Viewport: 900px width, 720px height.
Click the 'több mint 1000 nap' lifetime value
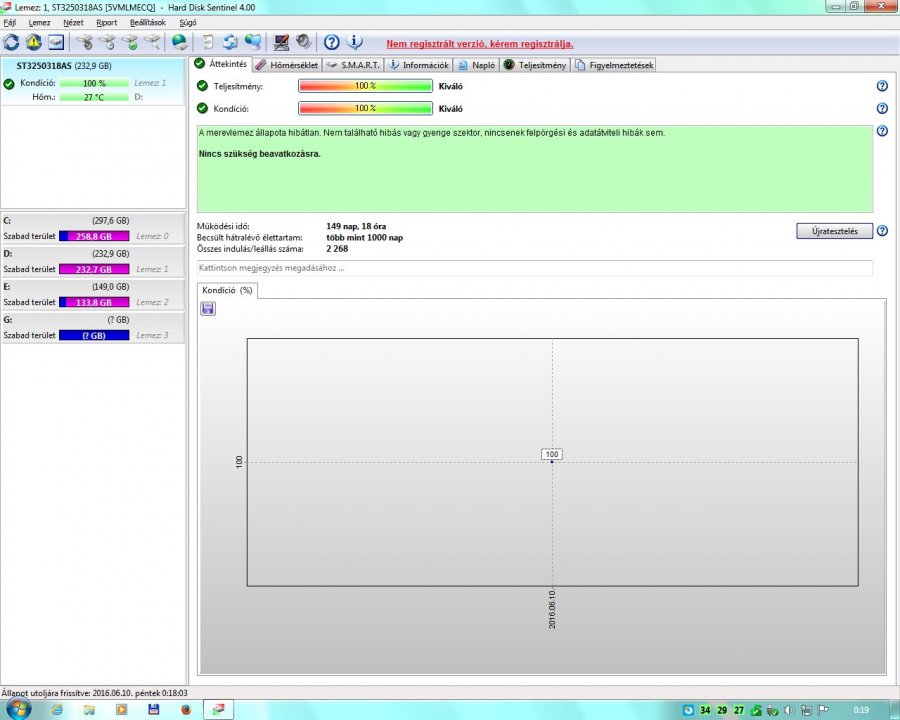(x=364, y=237)
